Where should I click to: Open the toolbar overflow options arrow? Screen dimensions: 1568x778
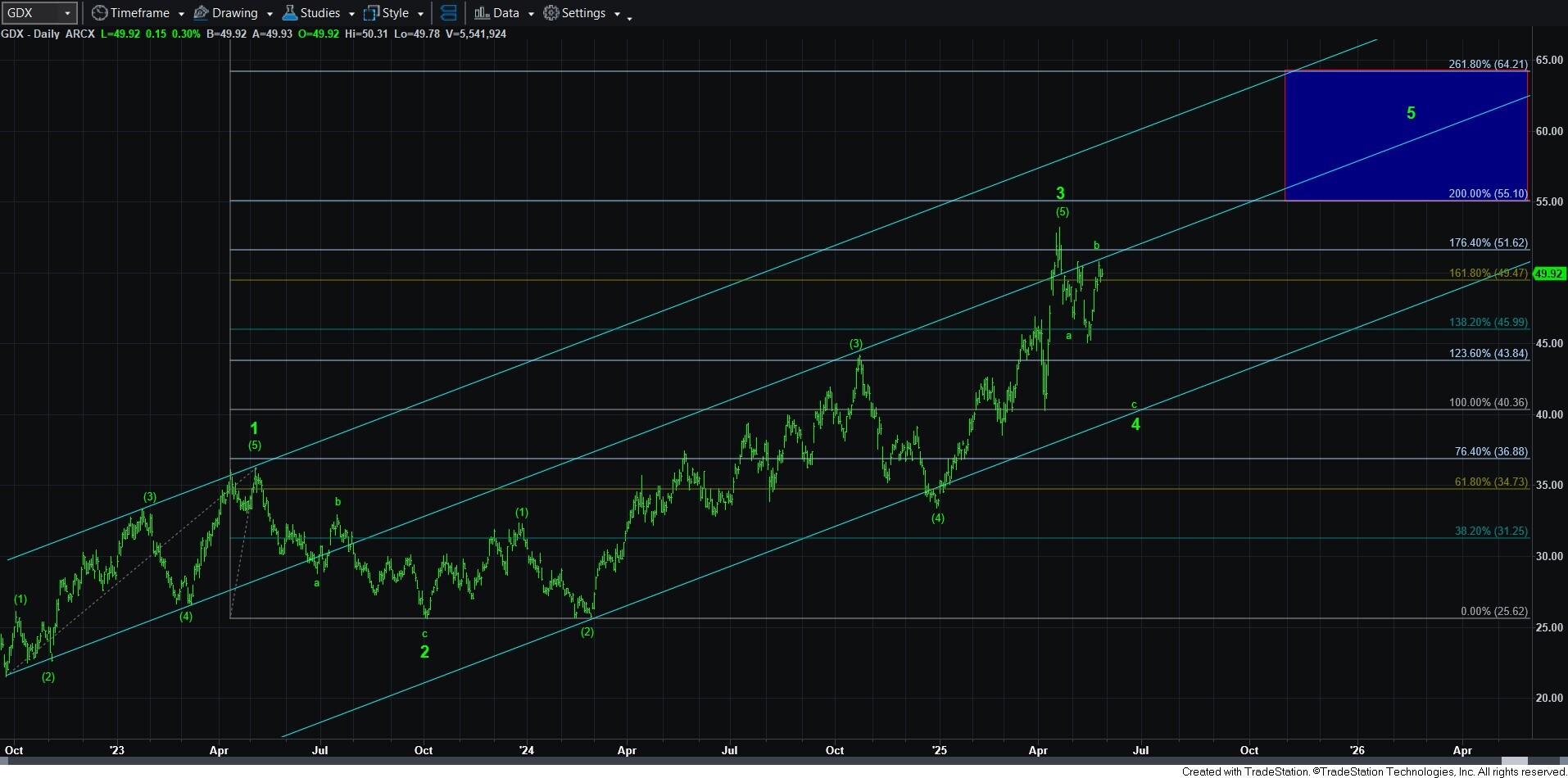point(629,18)
